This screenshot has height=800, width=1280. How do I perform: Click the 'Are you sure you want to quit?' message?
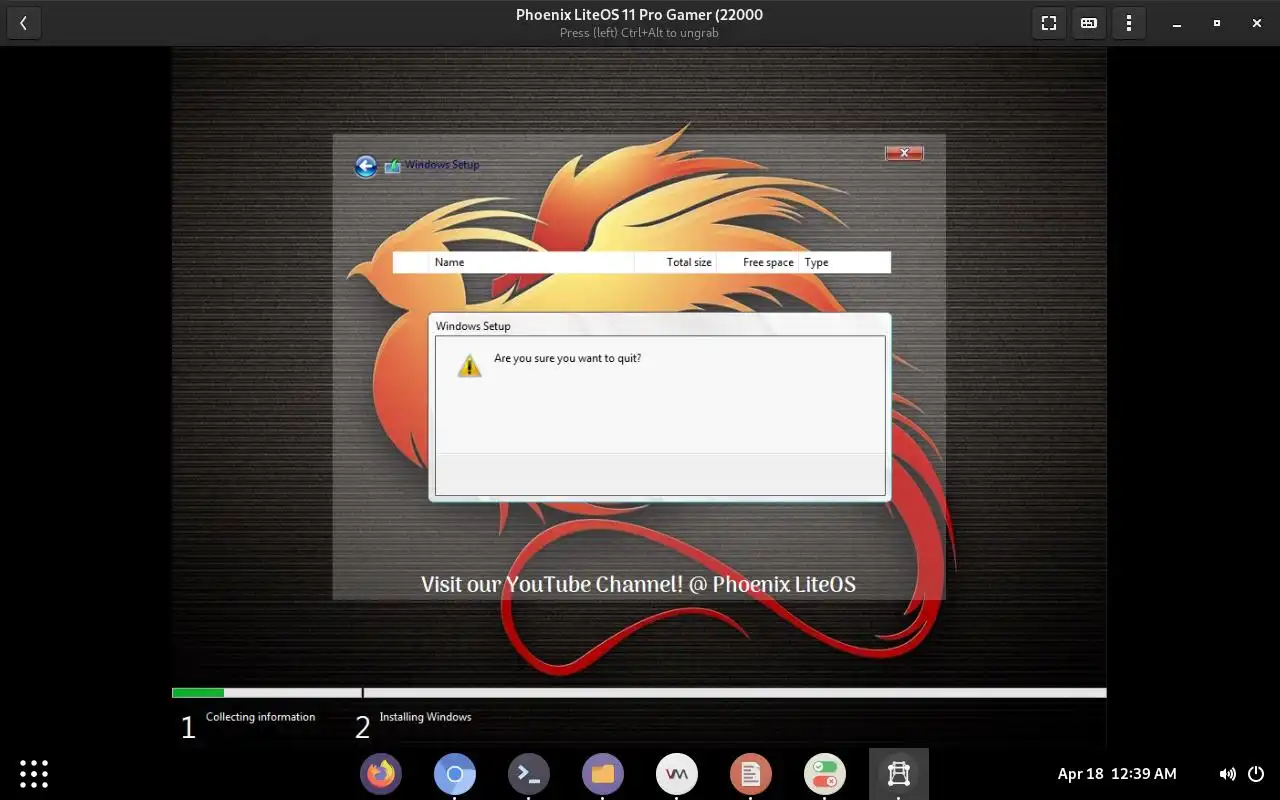(x=567, y=358)
